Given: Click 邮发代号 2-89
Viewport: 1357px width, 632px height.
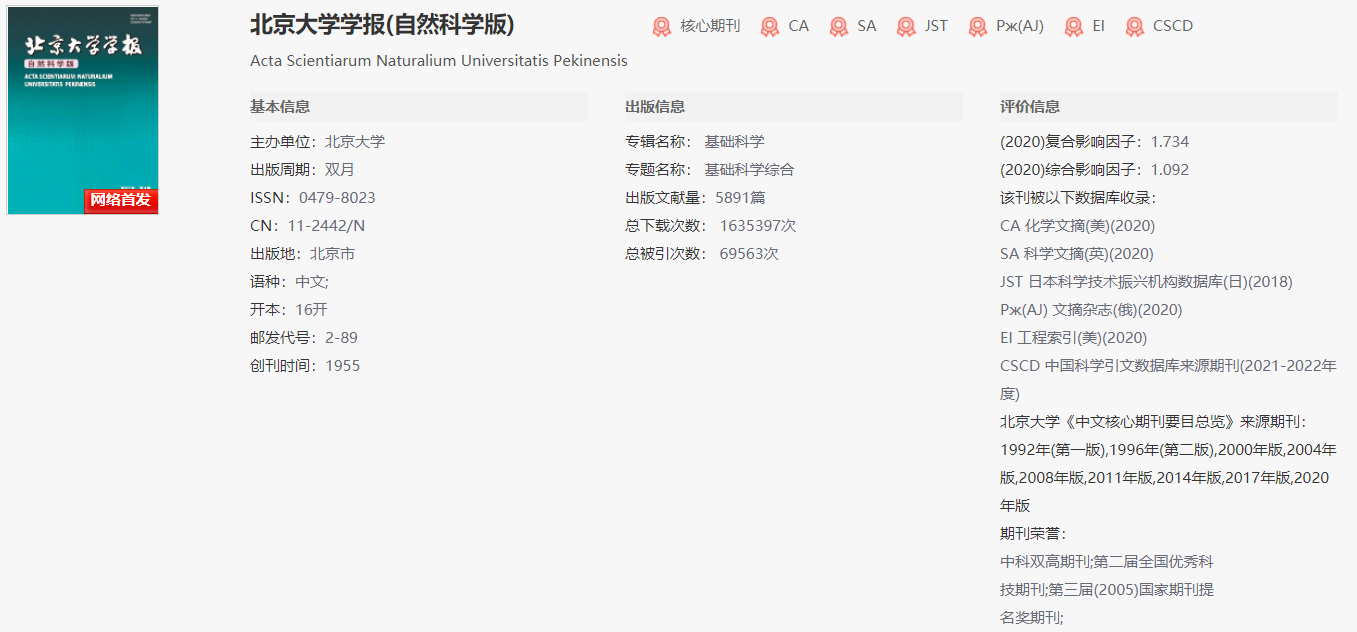Looking at the screenshot, I should click(304, 338).
